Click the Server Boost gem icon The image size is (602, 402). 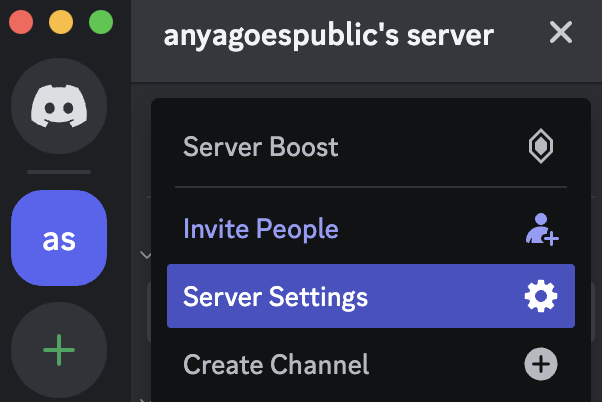pos(541,148)
